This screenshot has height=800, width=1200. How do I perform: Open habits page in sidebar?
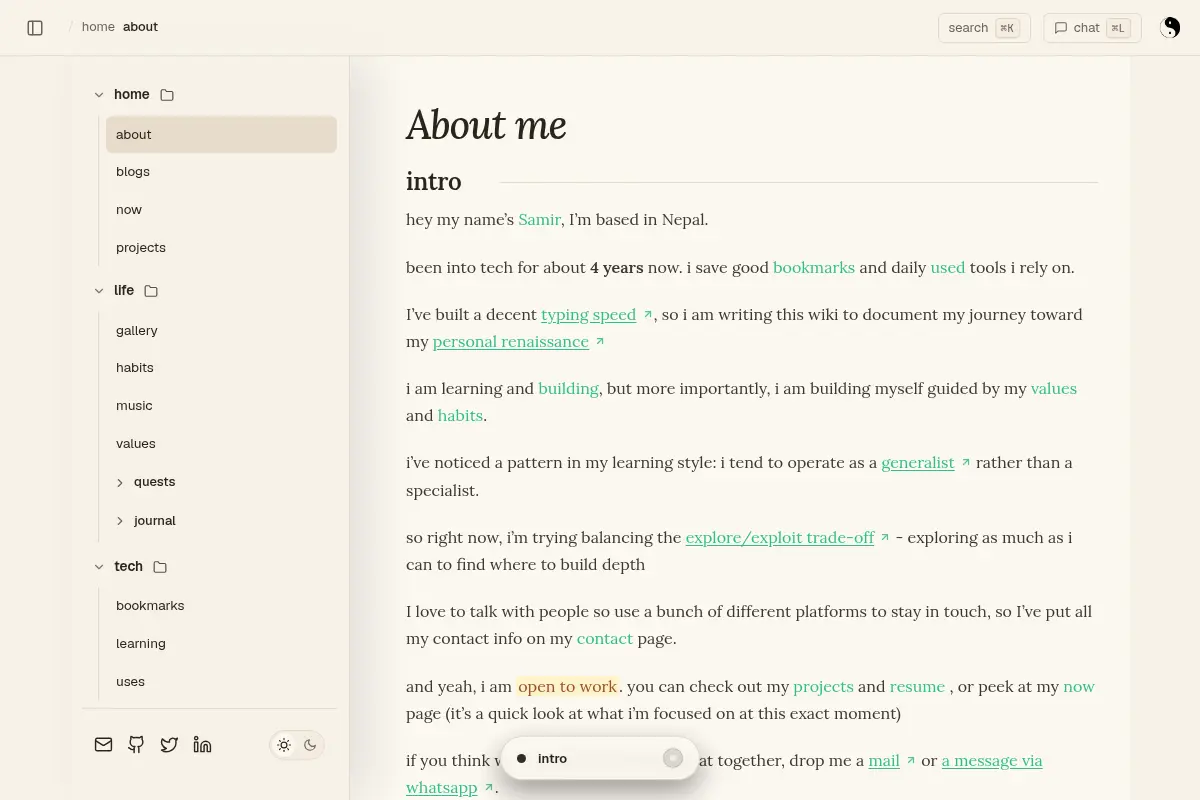coord(221,368)
